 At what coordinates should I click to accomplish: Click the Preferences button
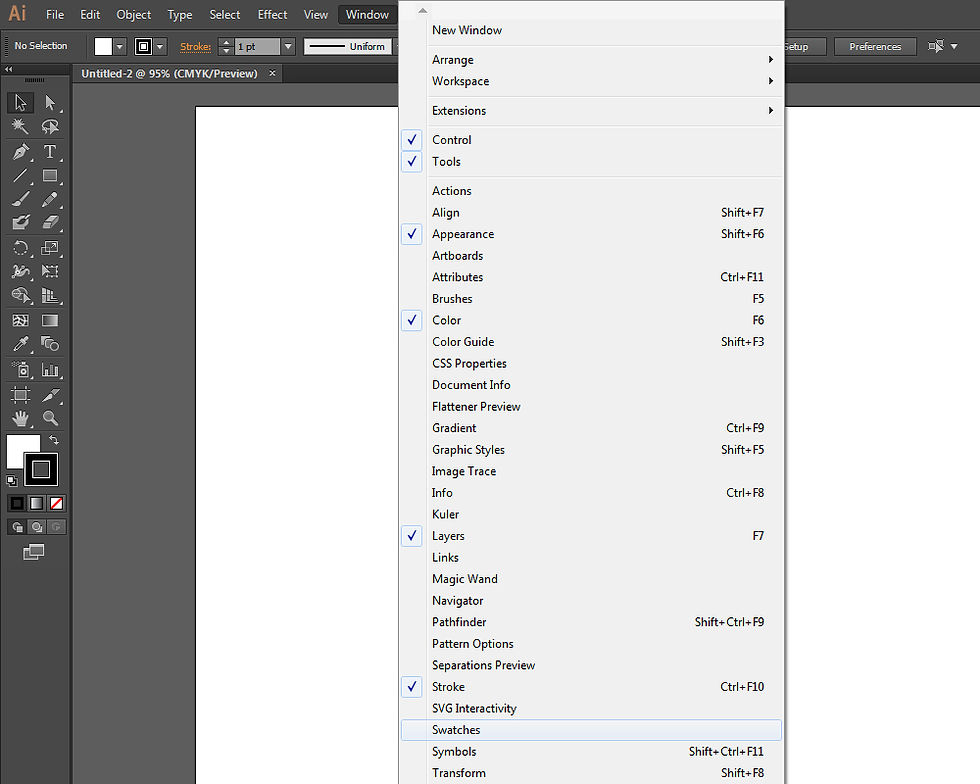click(x=875, y=46)
